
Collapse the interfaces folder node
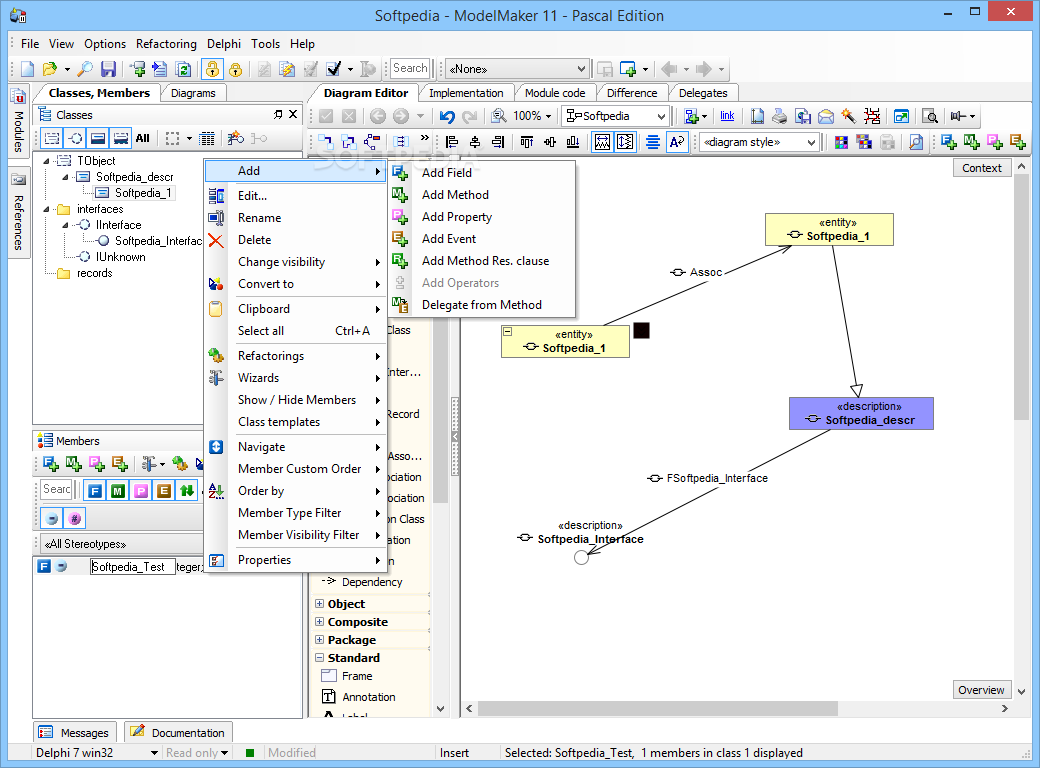(x=46, y=210)
